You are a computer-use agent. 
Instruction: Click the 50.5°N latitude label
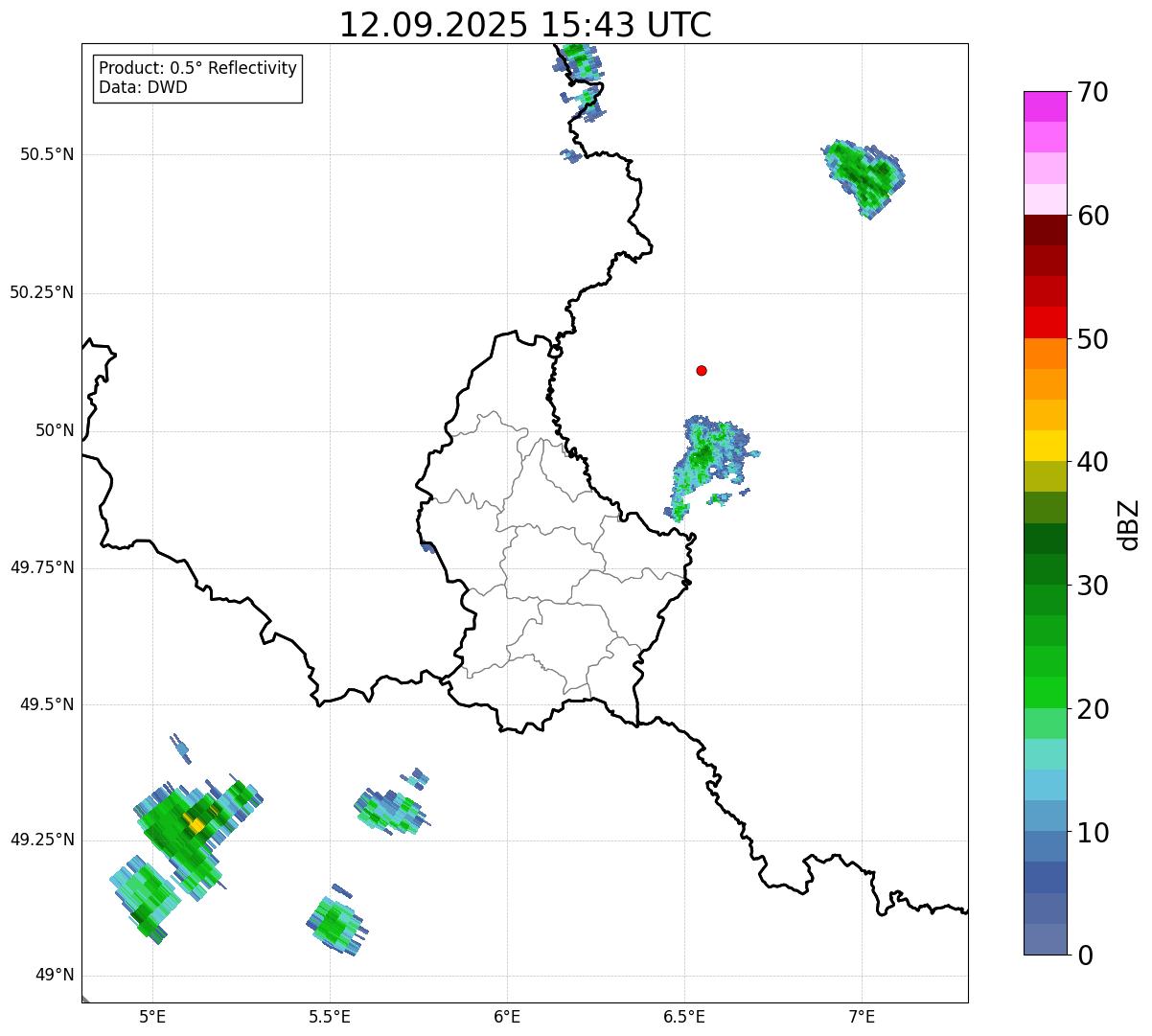pos(48,154)
